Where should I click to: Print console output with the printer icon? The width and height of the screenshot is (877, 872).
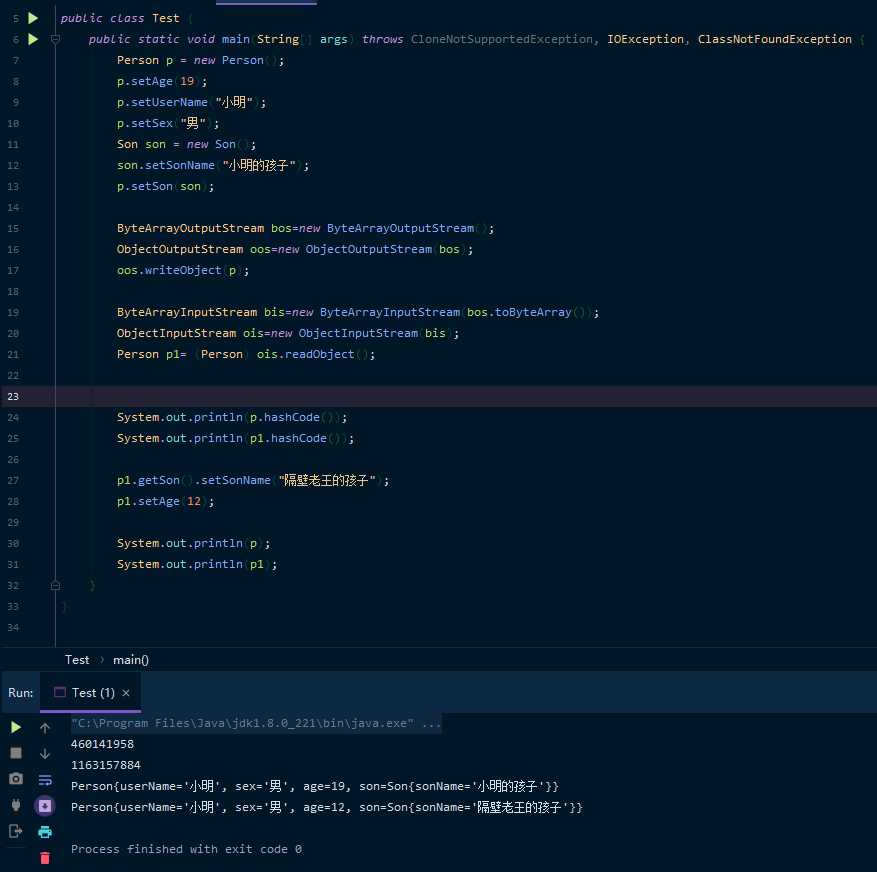[x=45, y=832]
